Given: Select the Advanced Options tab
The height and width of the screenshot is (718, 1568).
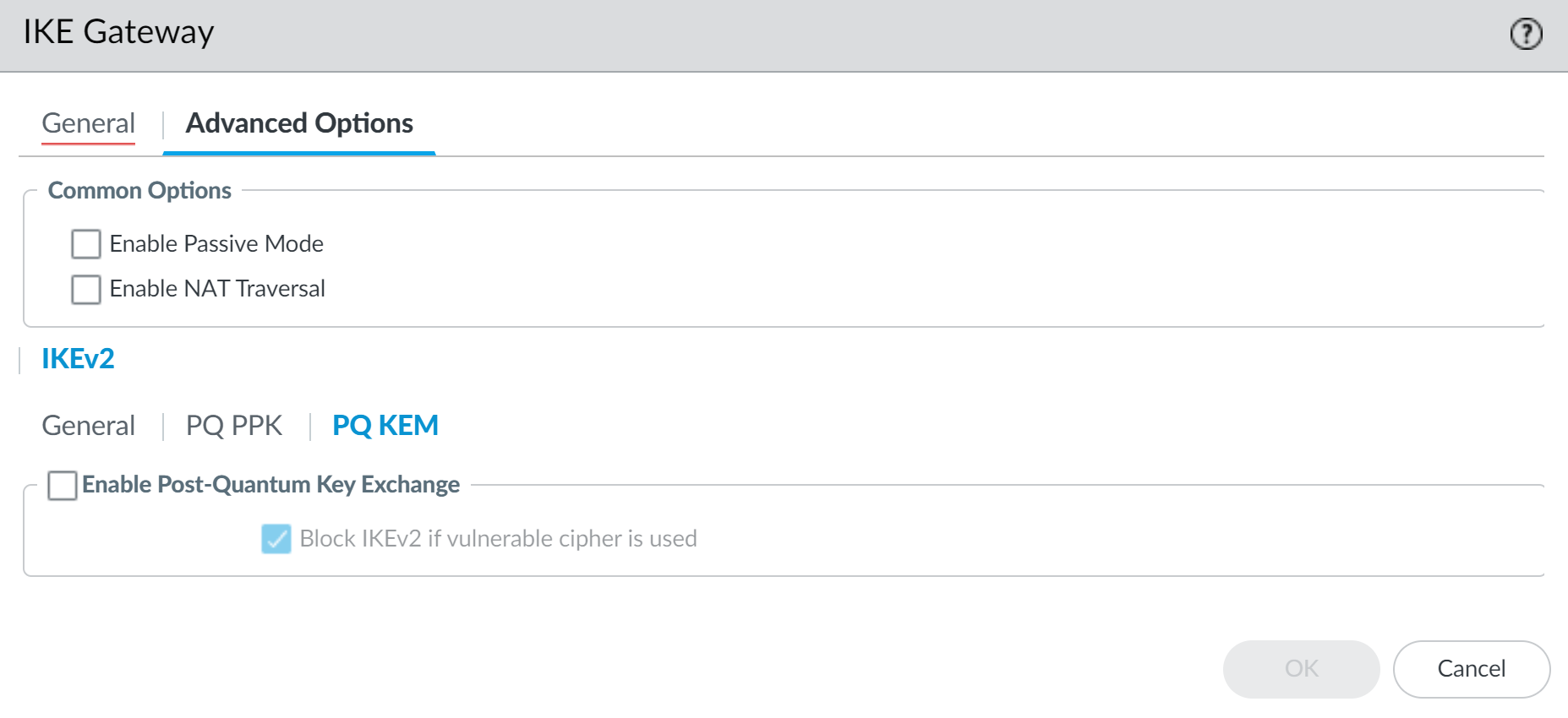Looking at the screenshot, I should point(299,123).
